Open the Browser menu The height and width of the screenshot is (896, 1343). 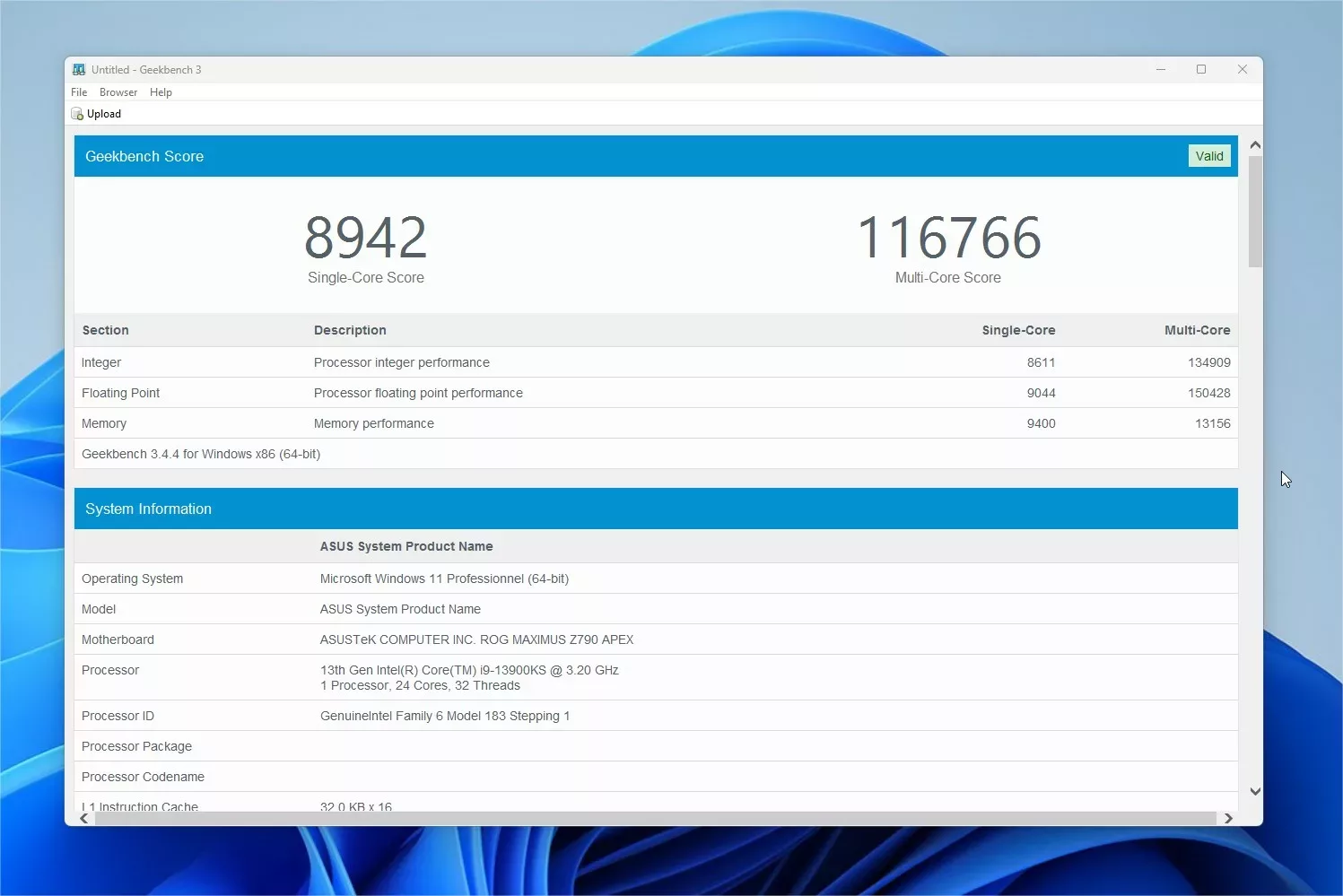coord(118,92)
